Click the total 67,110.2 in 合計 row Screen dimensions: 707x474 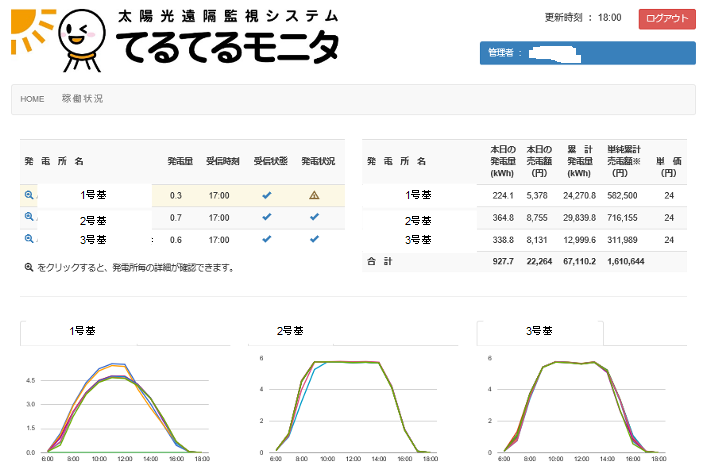click(x=579, y=262)
